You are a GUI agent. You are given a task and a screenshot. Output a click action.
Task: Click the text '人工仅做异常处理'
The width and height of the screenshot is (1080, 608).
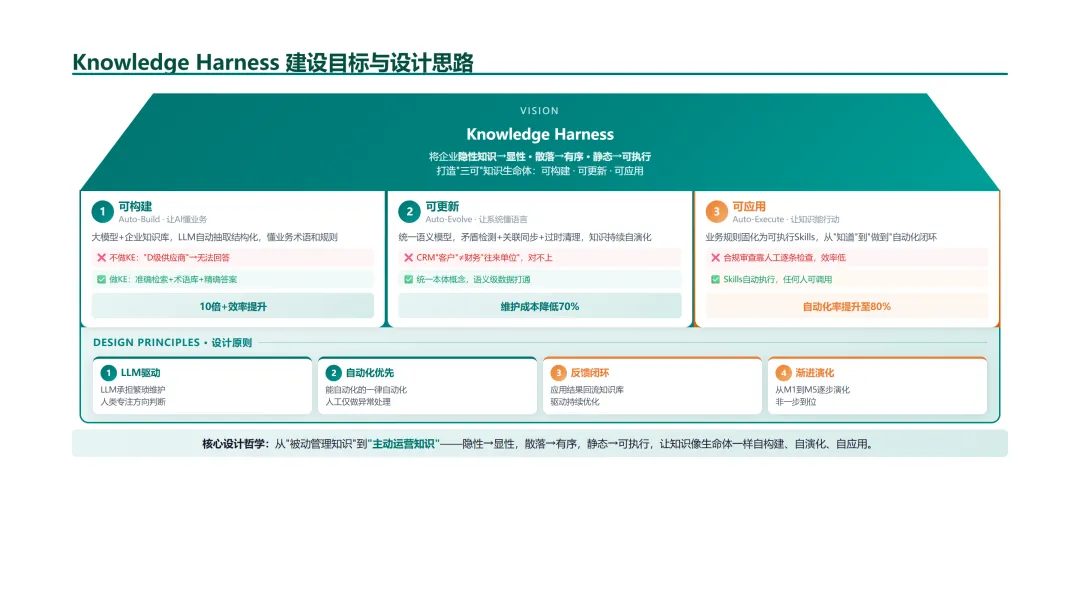click(x=358, y=402)
